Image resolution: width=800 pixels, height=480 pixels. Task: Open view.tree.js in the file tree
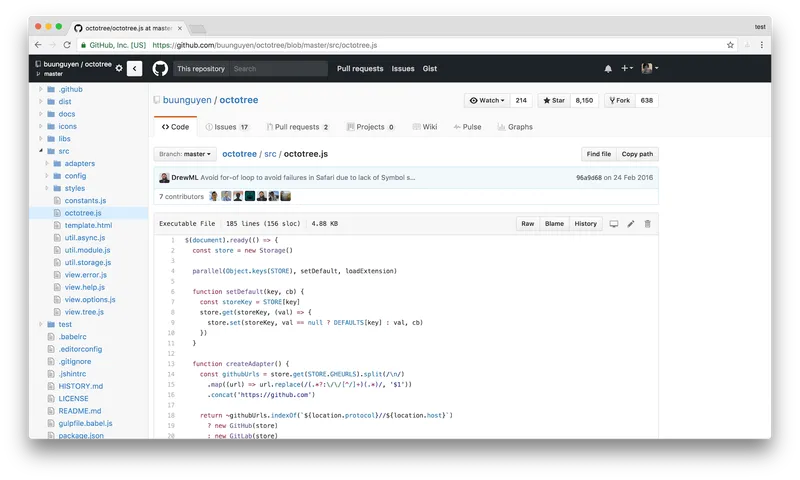84,312
